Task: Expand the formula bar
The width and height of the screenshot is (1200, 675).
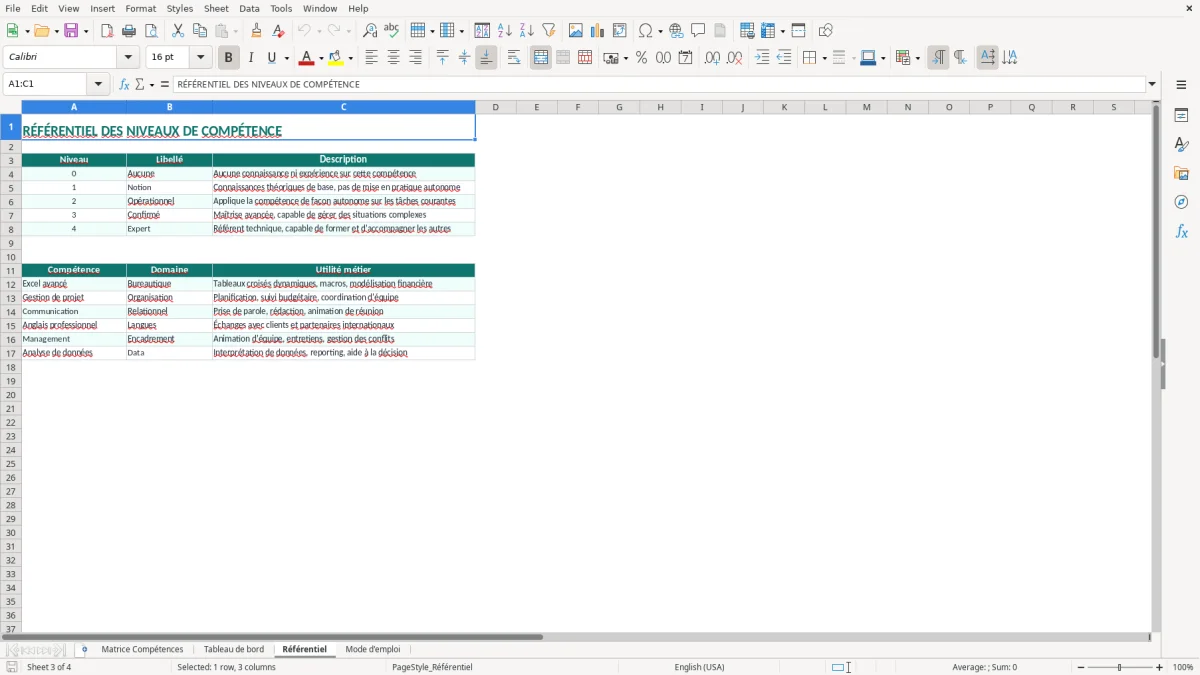Action: tap(1152, 84)
